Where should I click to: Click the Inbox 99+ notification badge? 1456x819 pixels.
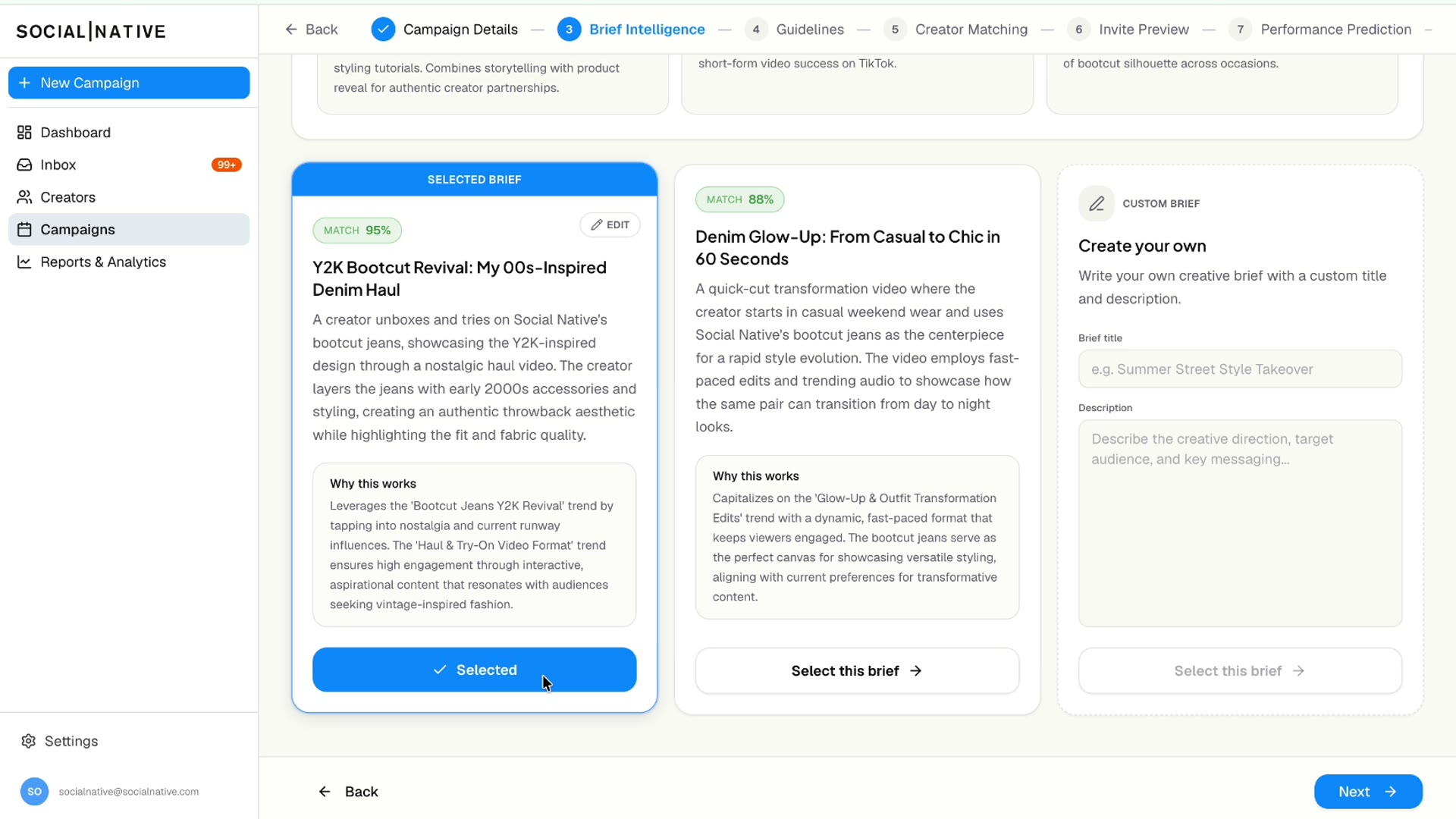click(226, 165)
